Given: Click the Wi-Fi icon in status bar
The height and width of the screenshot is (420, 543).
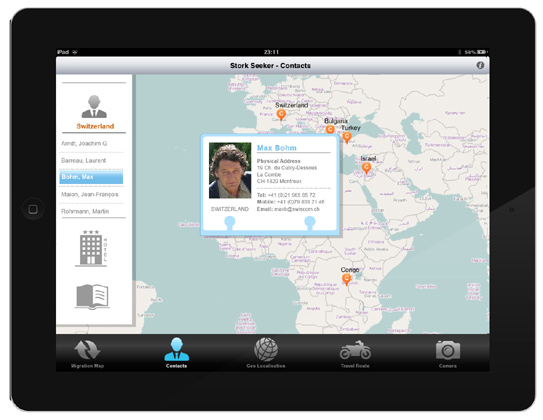Looking at the screenshot, I should click(75, 52).
